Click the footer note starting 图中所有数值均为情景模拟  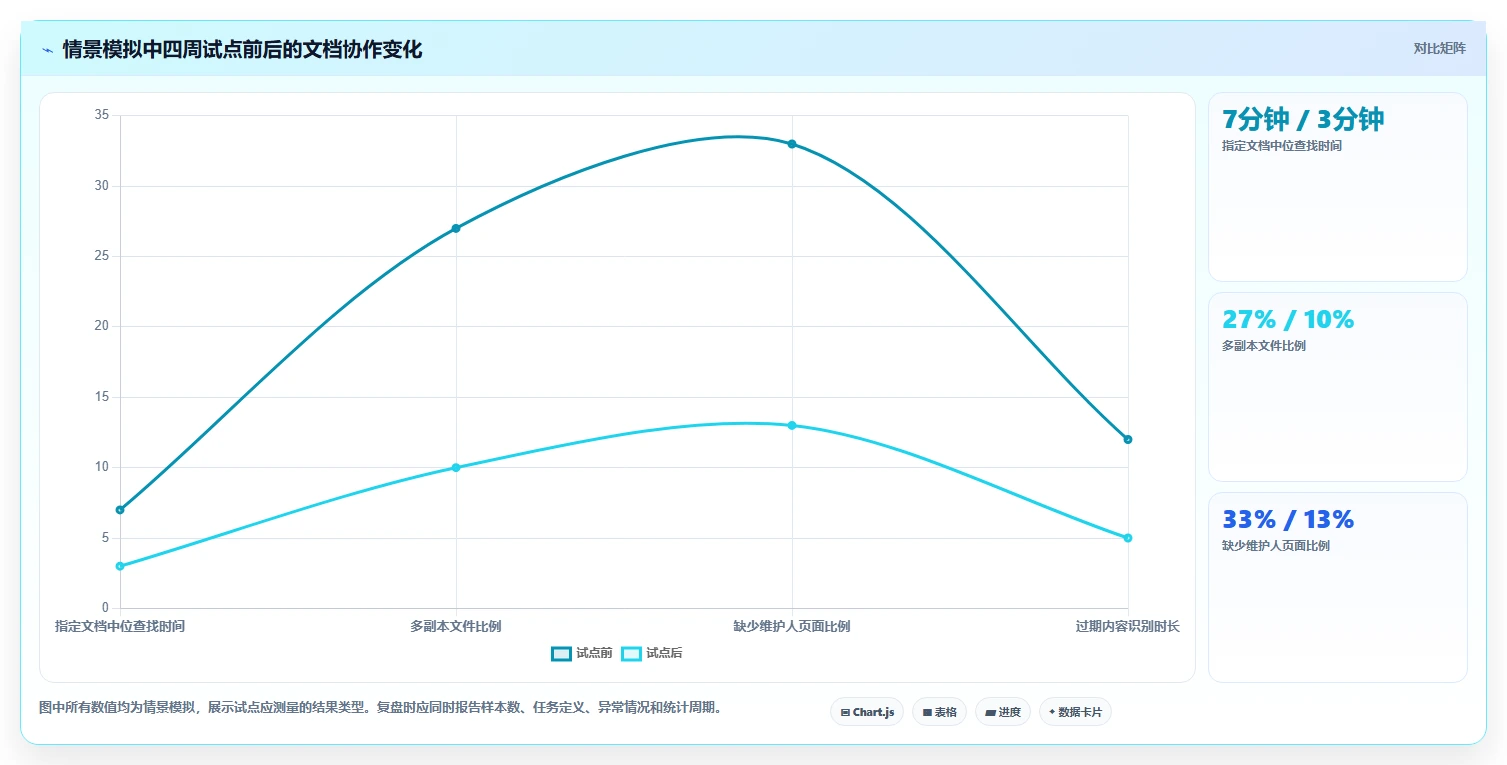click(x=381, y=707)
